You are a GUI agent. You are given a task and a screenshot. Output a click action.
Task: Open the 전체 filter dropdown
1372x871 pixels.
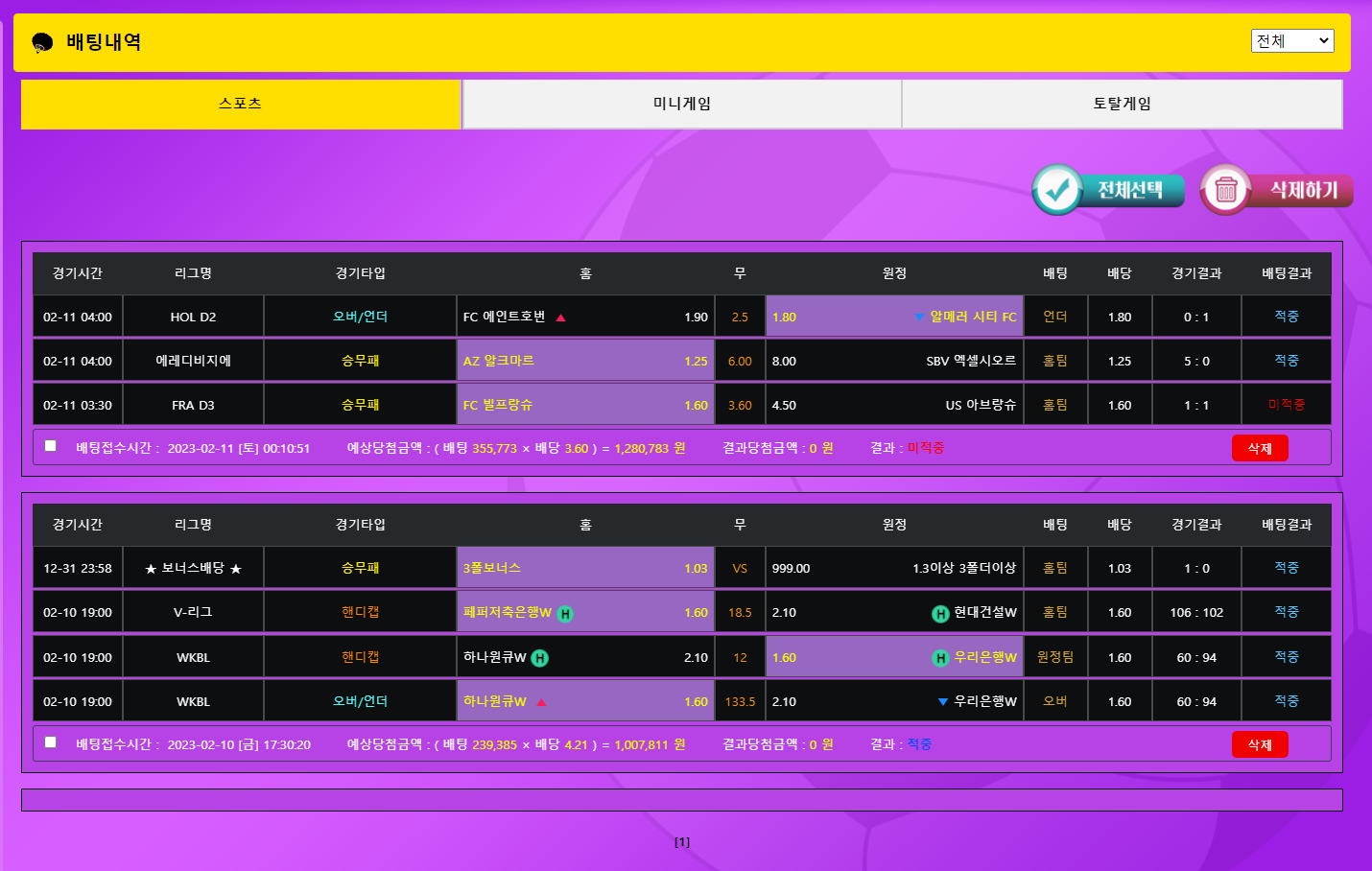coord(1291,41)
